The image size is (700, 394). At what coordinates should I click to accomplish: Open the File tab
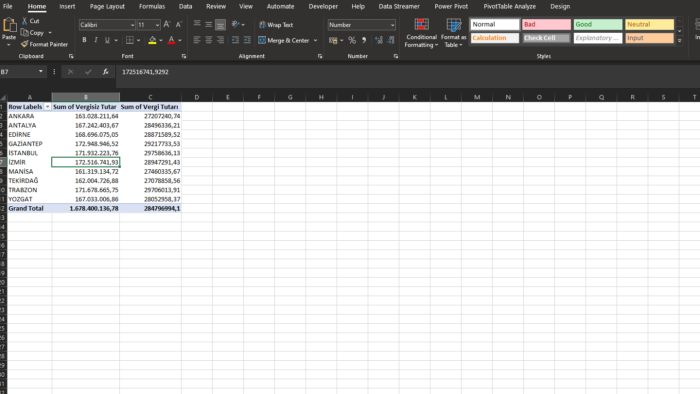coord(8,6)
